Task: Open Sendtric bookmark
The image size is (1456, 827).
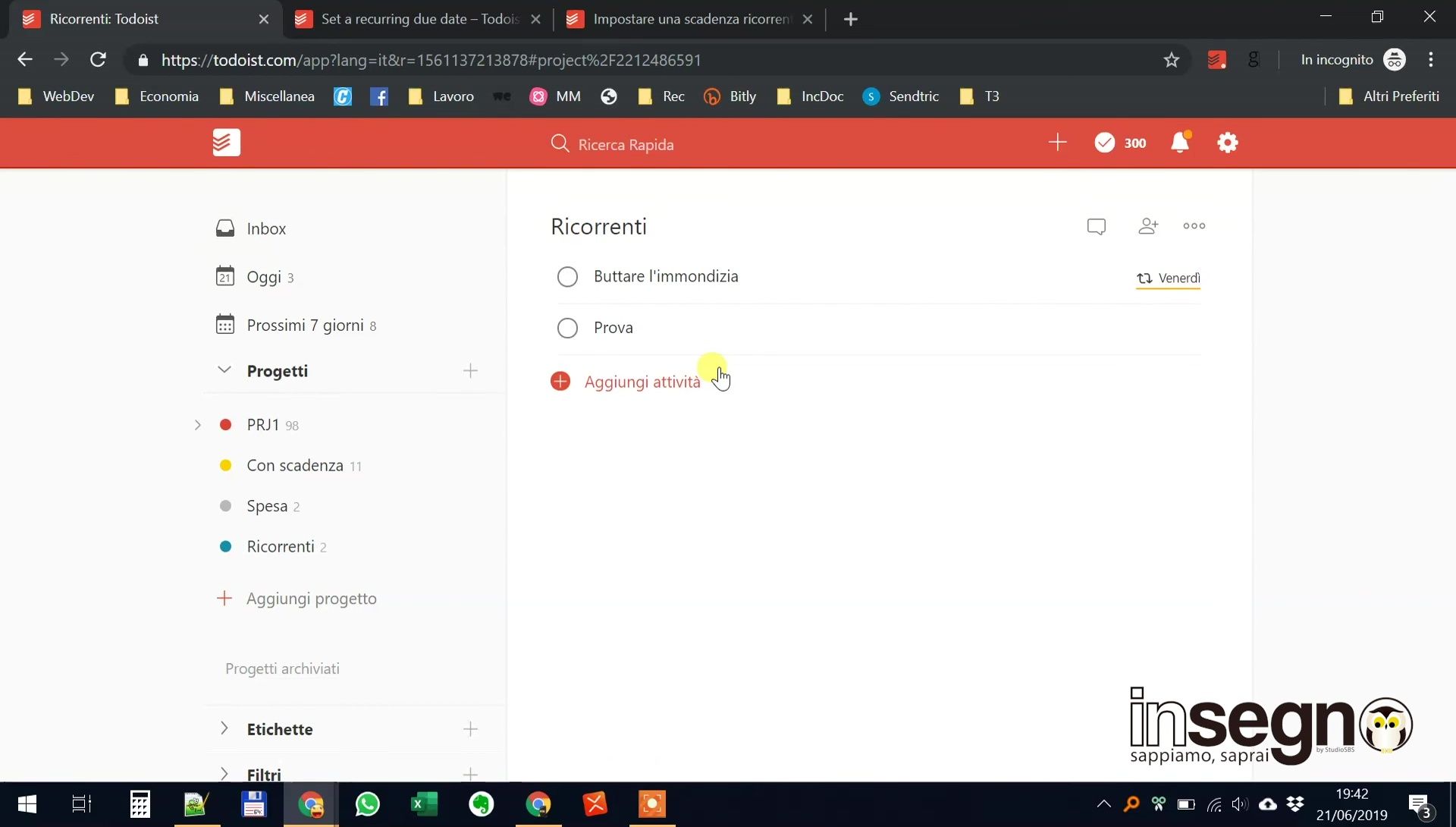Action: coord(901,96)
